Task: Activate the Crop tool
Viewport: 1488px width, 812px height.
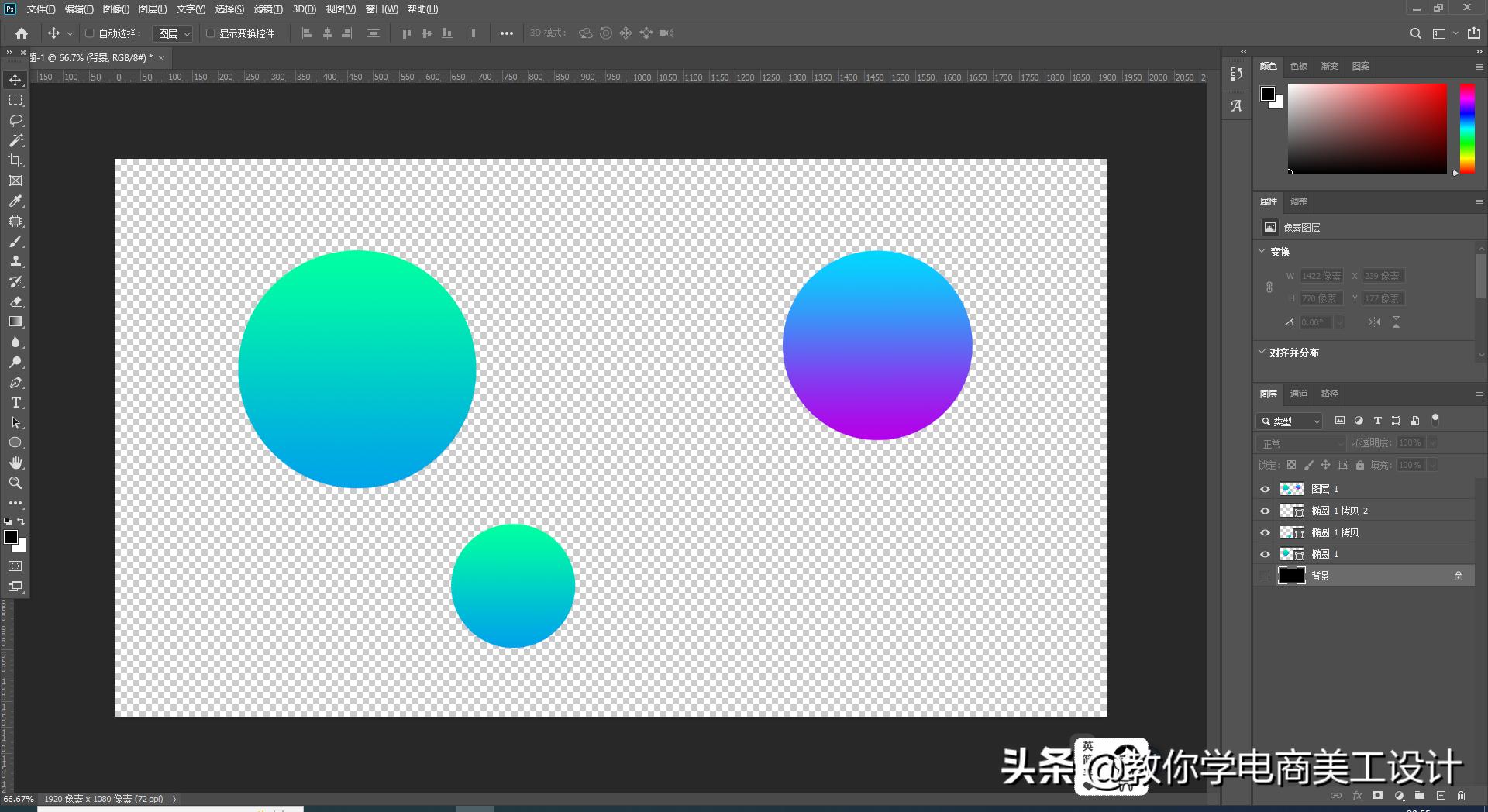Action: [x=16, y=160]
